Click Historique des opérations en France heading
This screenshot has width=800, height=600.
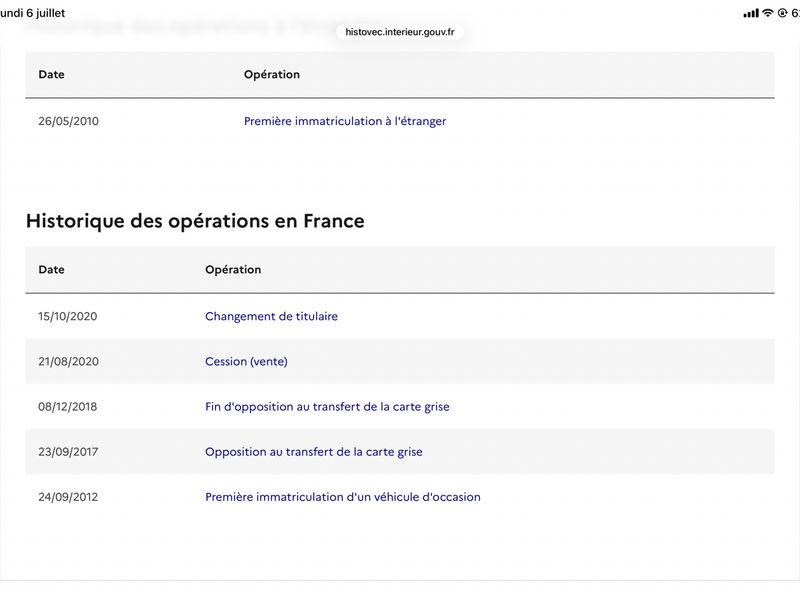[x=195, y=221]
